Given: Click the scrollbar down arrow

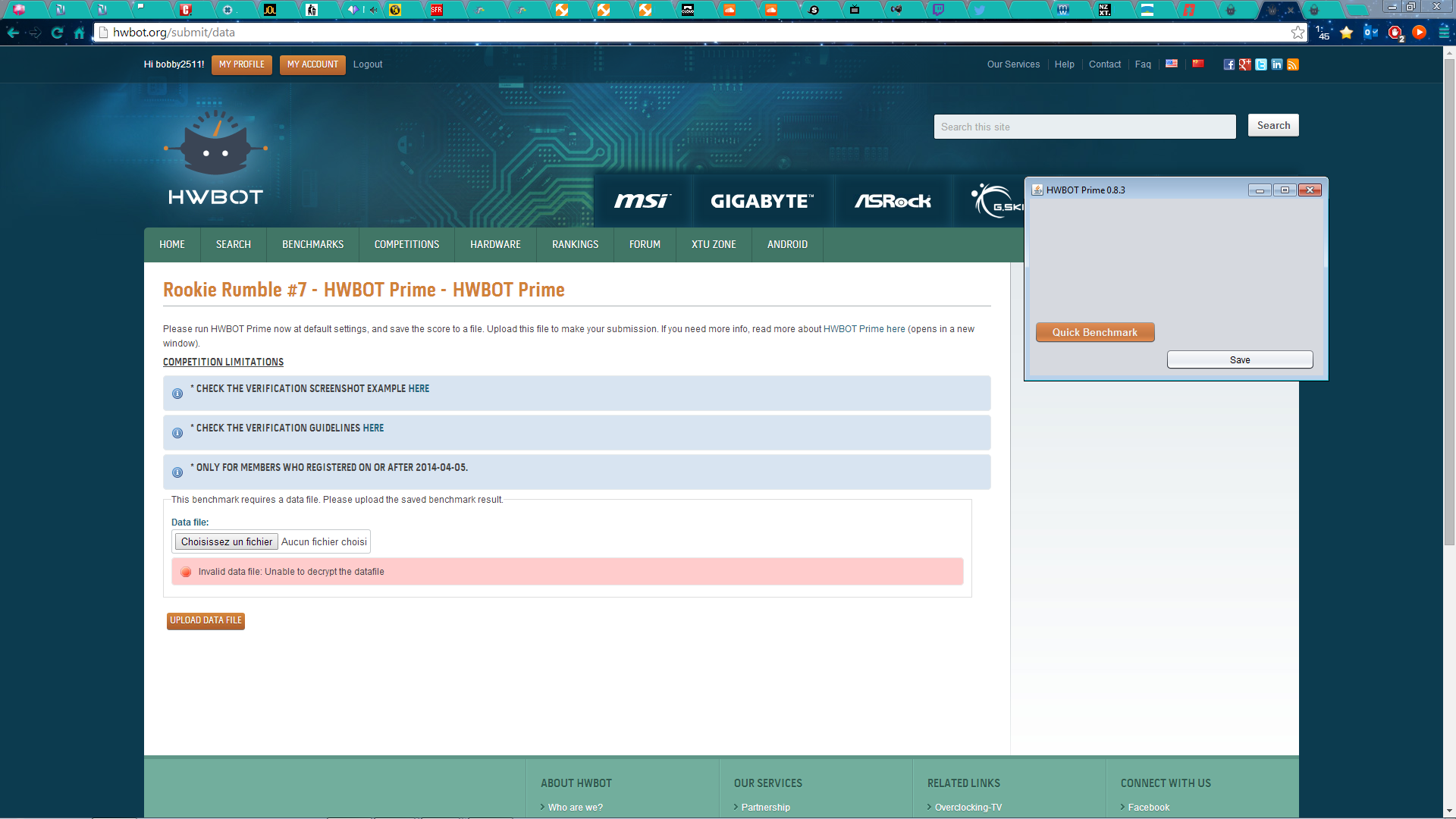Looking at the screenshot, I should click(1449, 810).
